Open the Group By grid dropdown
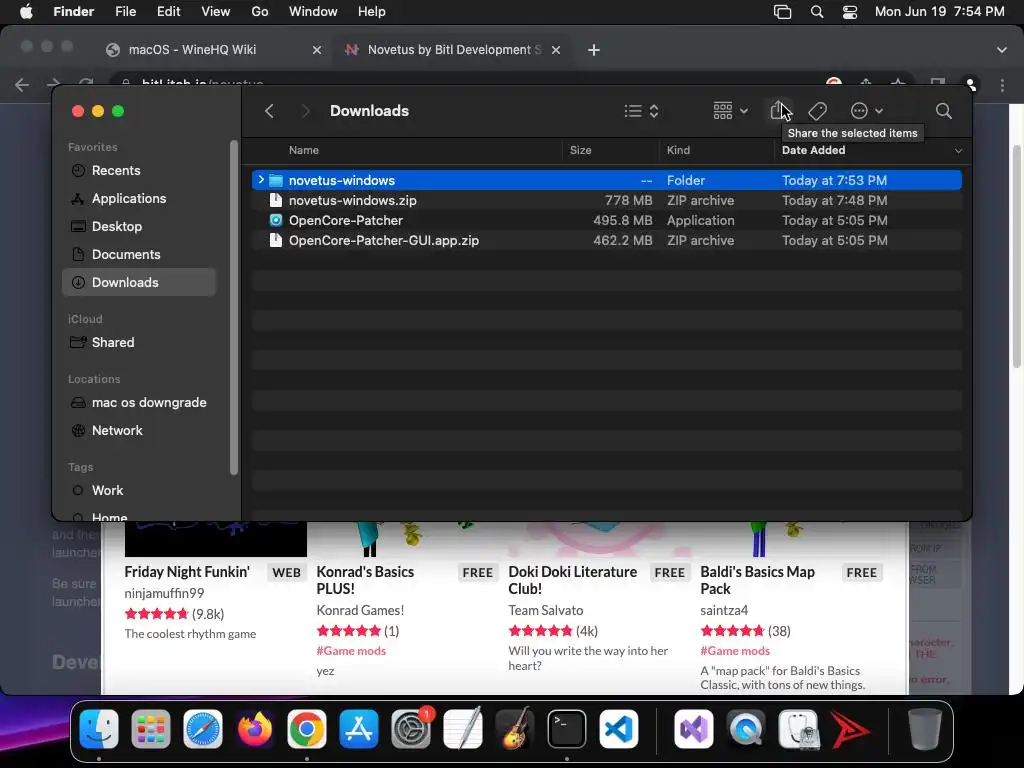The height and width of the screenshot is (768, 1024). coord(729,111)
